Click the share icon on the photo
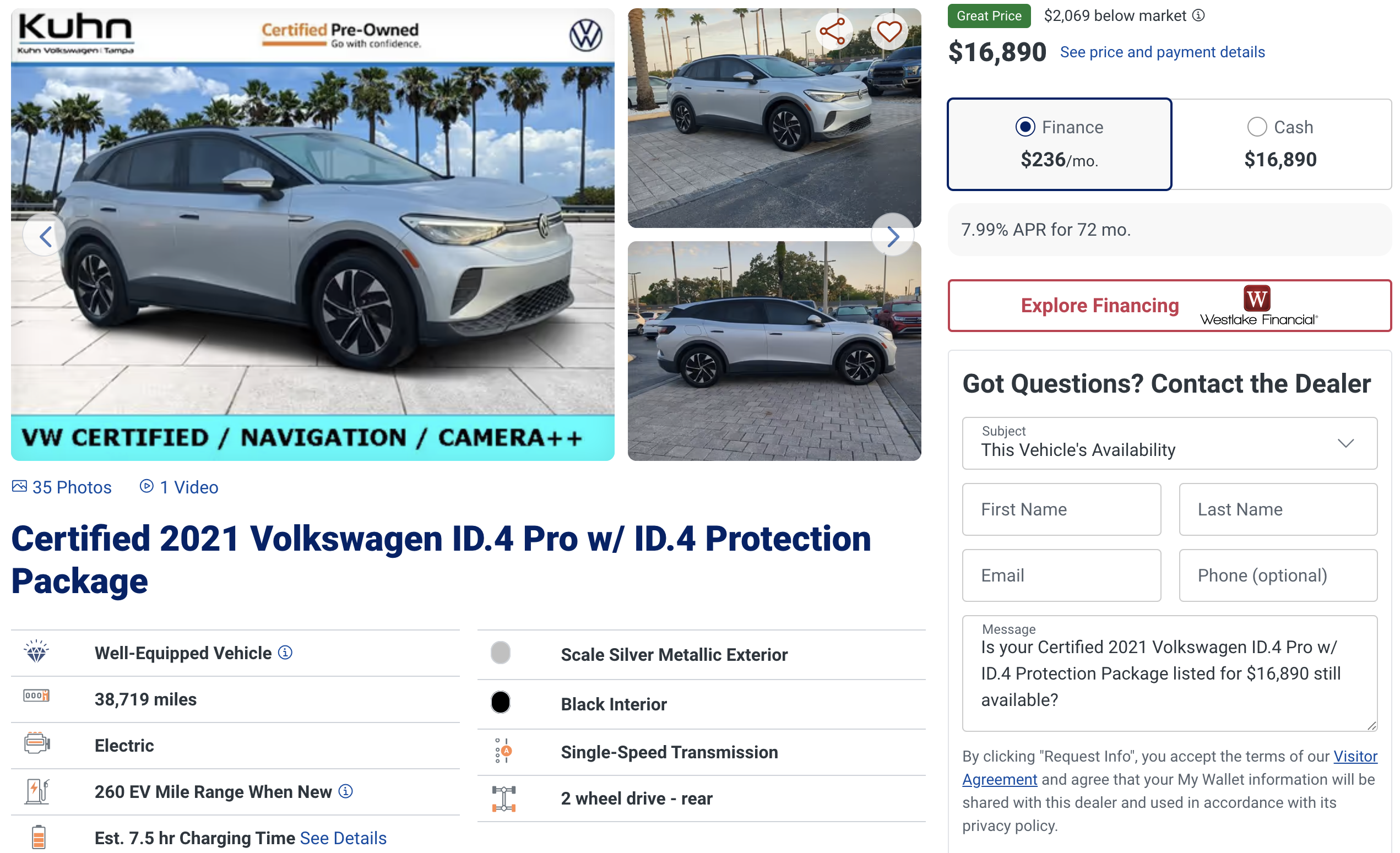The width and height of the screenshot is (1400, 853). coord(832,31)
